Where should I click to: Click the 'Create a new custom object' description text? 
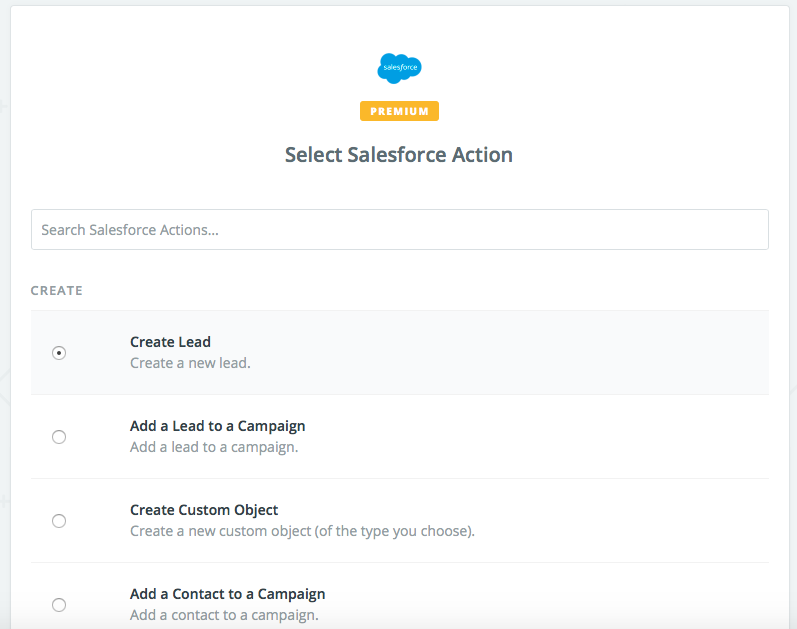pos(302,531)
